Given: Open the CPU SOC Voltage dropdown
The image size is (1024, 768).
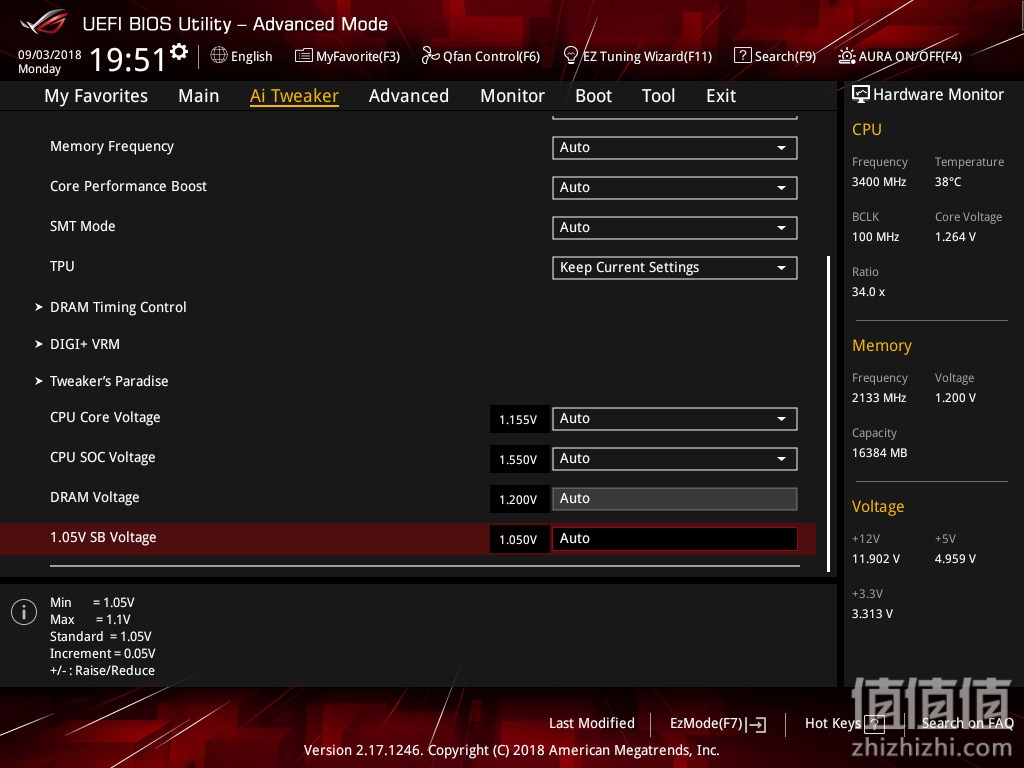Looking at the screenshot, I should [675, 458].
